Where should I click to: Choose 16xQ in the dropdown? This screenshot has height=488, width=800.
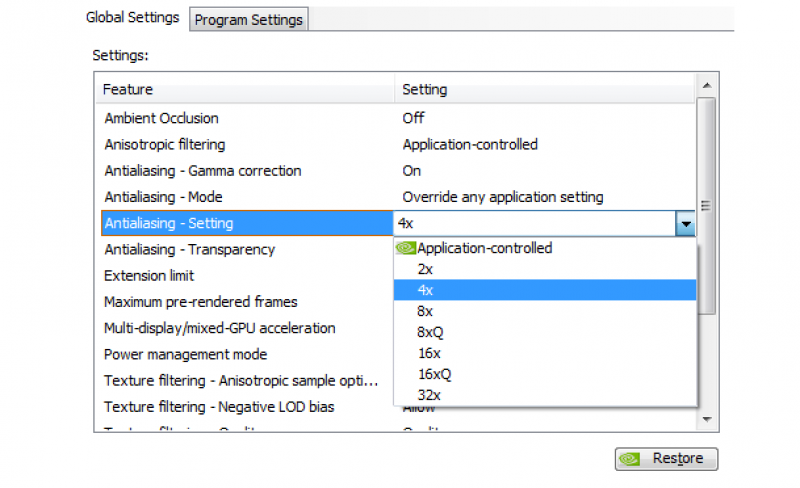[x=435, y=374]
